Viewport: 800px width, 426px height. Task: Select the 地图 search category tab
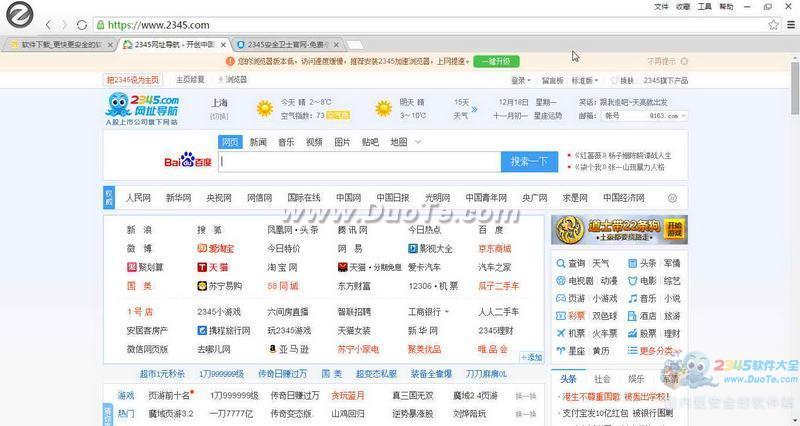click(x=398, y=142)
